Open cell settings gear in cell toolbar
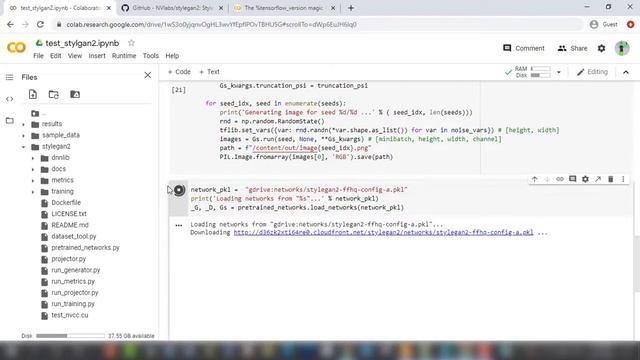 (585, 179)
